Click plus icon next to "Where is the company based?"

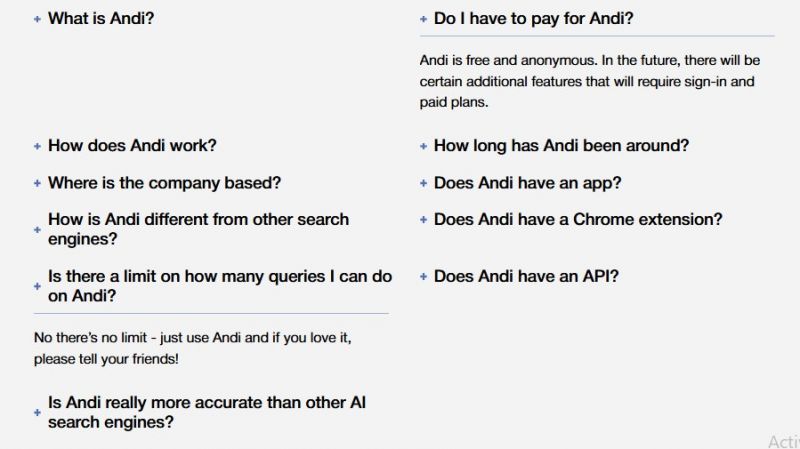37,183
